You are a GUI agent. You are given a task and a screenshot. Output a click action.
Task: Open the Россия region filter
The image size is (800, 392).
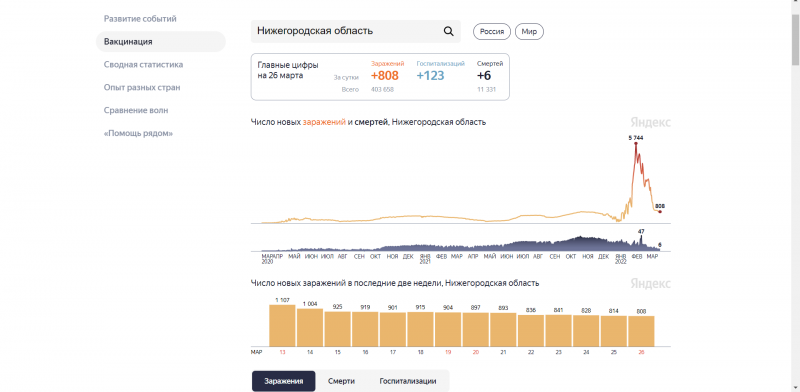pyautogui.click(x=492, y=32)
